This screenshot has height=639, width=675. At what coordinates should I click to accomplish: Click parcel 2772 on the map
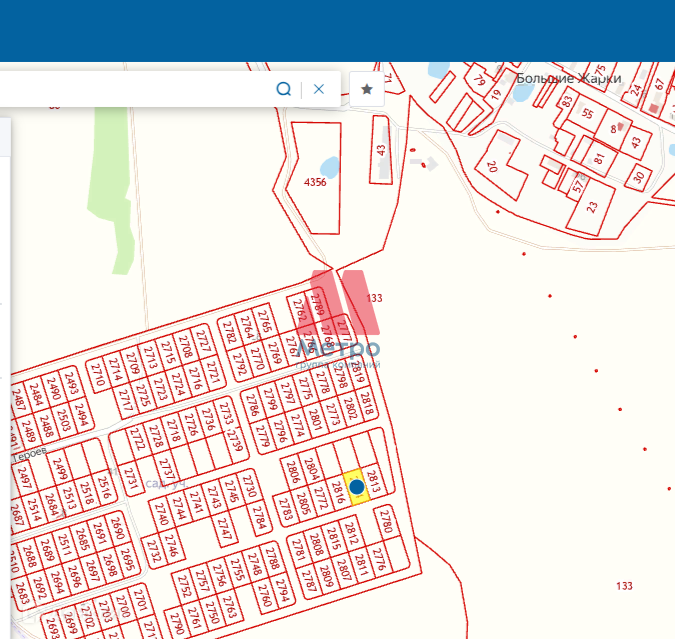(321, 498)
